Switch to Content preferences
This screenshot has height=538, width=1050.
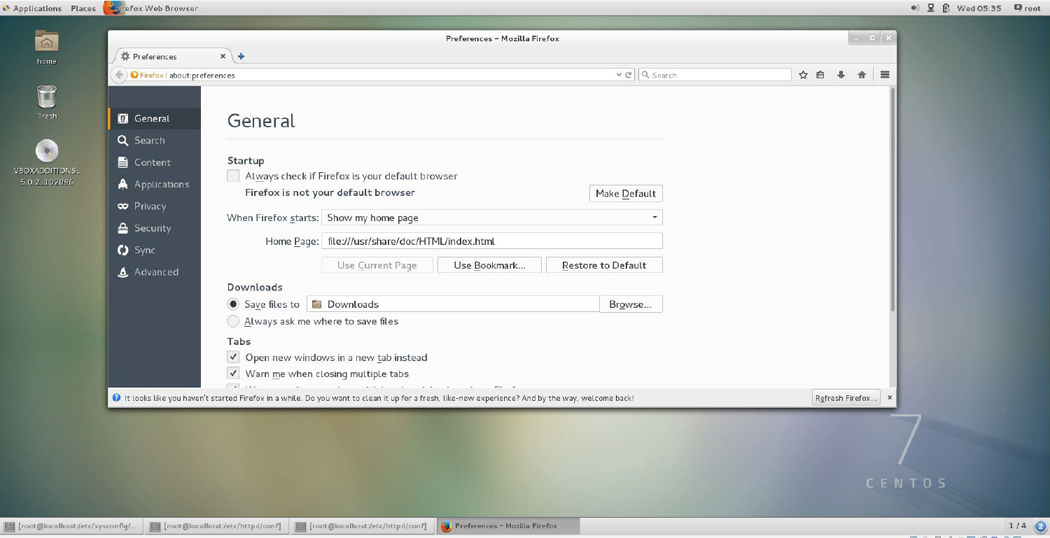[154, 163]
